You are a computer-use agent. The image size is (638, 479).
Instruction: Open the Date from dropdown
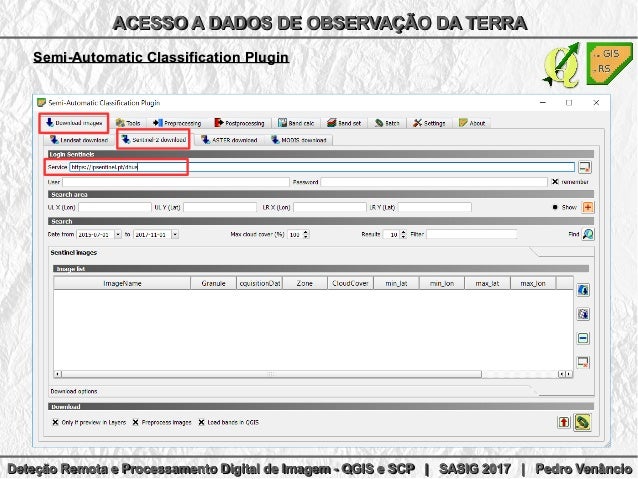click(x=118, y=234)
